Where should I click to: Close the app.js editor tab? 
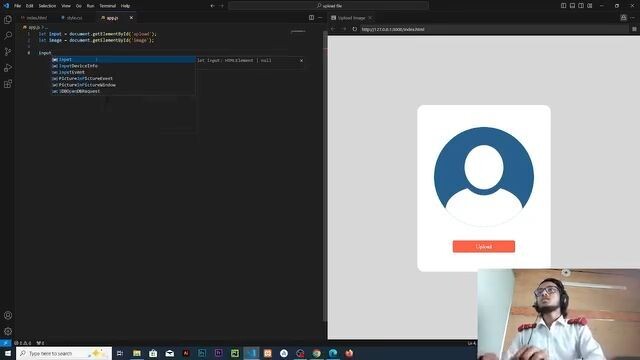tap(131, 18)
